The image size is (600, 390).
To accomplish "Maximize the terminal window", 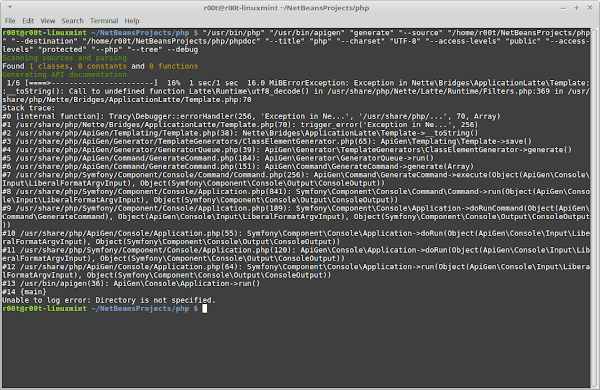I will click(576, 8).
